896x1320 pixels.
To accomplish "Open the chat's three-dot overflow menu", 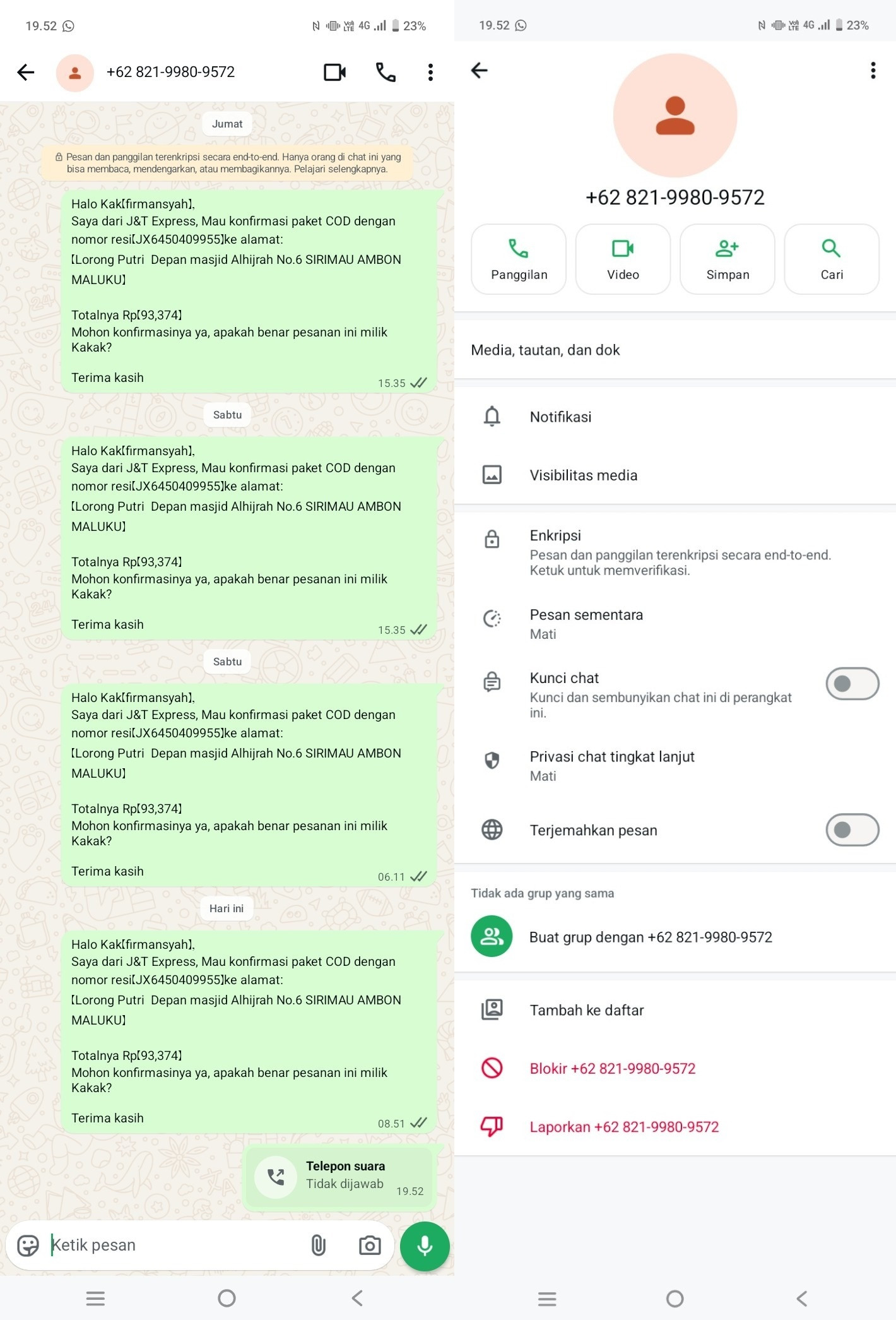I will [x=430, y=72].
